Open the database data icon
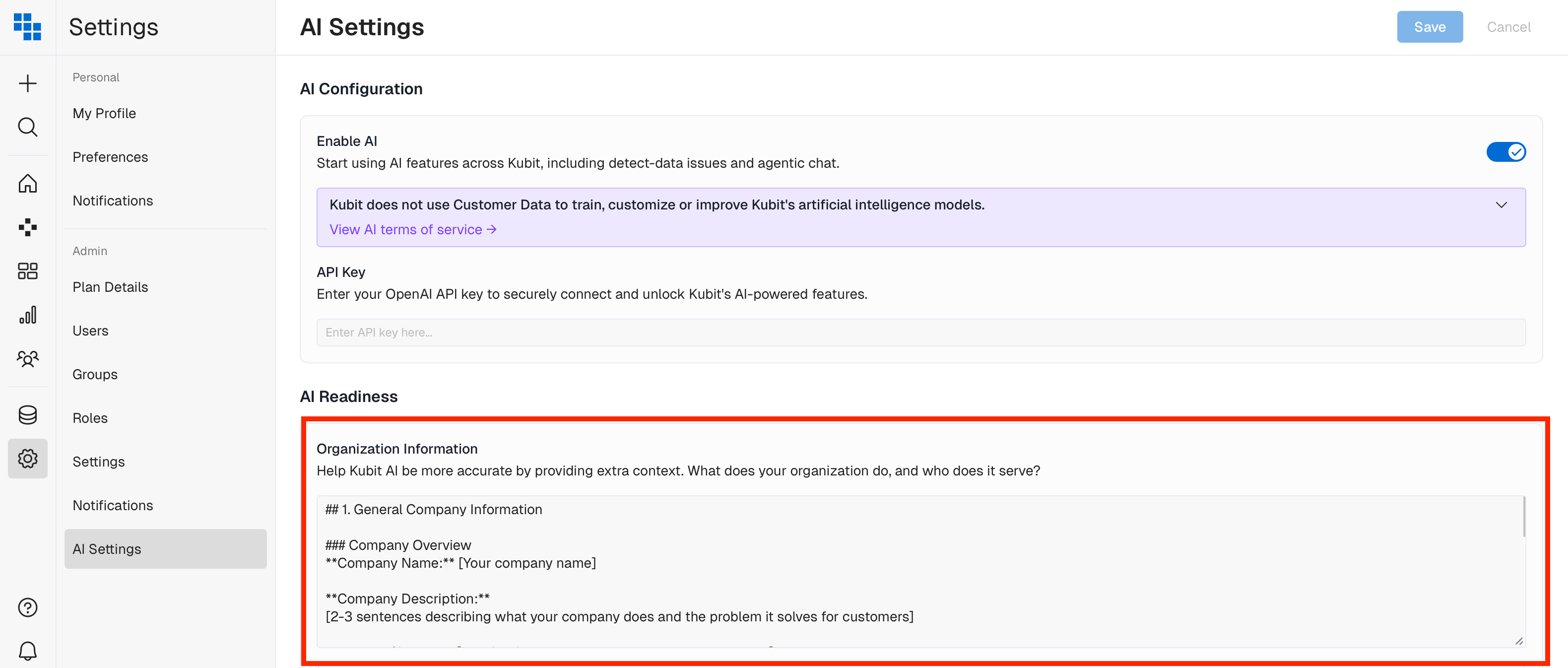Viewport: 1568px width, 668px height. click(x=27, y=415)
